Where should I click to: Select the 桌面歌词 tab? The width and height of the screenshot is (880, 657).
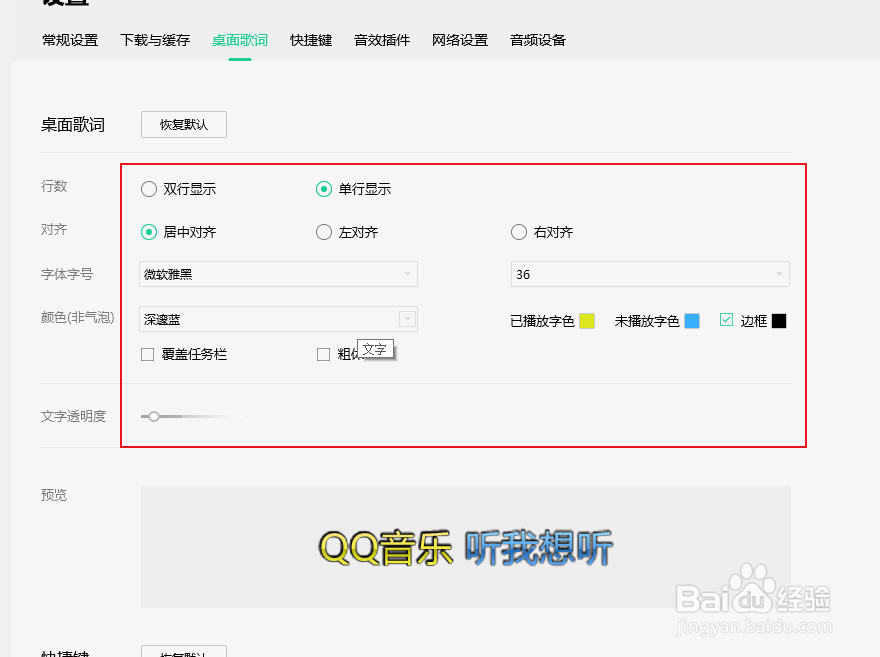[240, 40]
